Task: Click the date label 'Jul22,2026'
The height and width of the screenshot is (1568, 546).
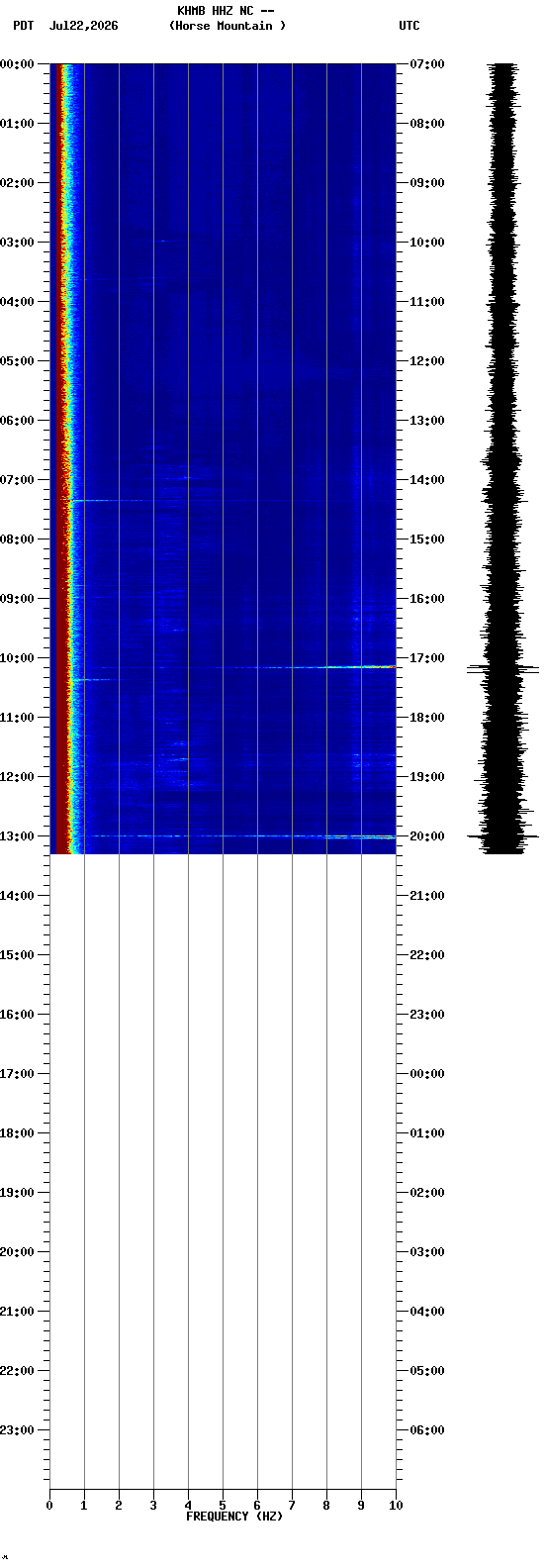Action: tap(83, 26)
